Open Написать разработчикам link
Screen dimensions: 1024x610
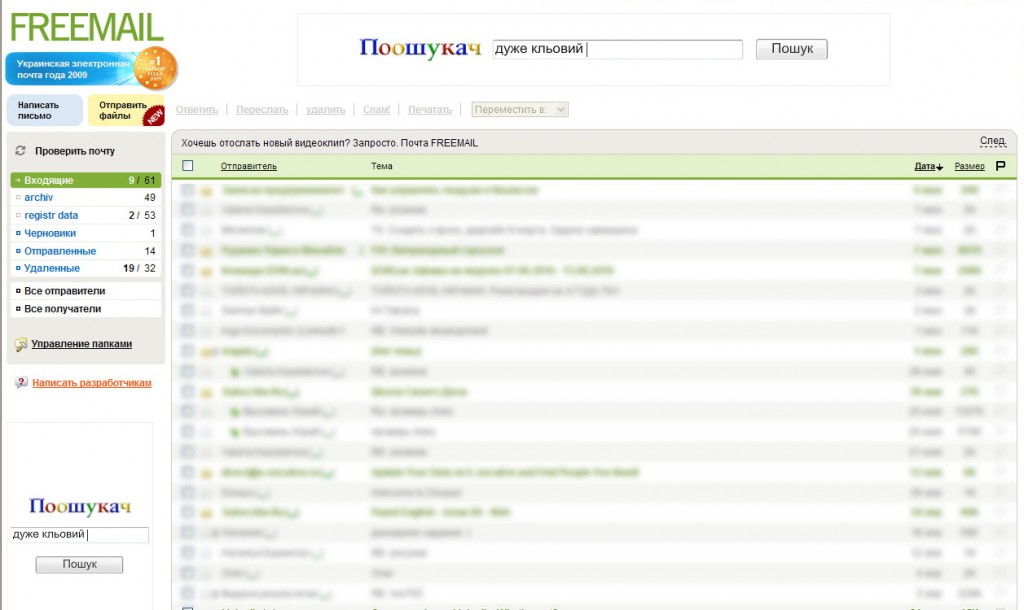pyautogui.click(x=91, y=383)
